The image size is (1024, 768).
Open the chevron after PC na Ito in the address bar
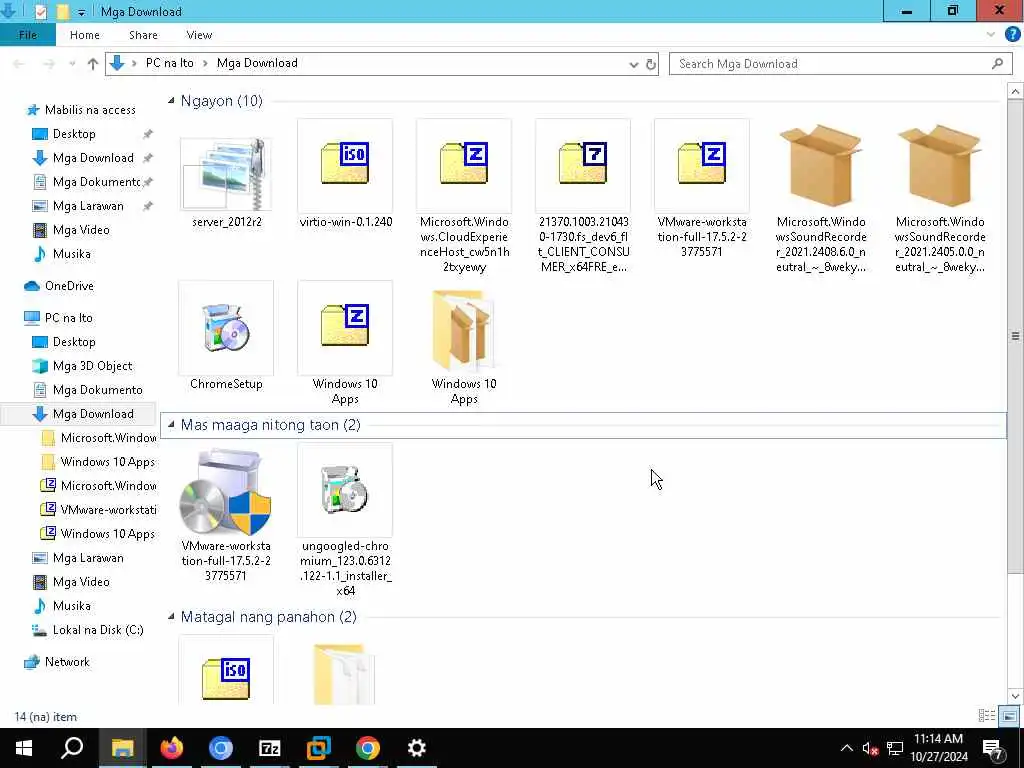click(x=205, y=63)
